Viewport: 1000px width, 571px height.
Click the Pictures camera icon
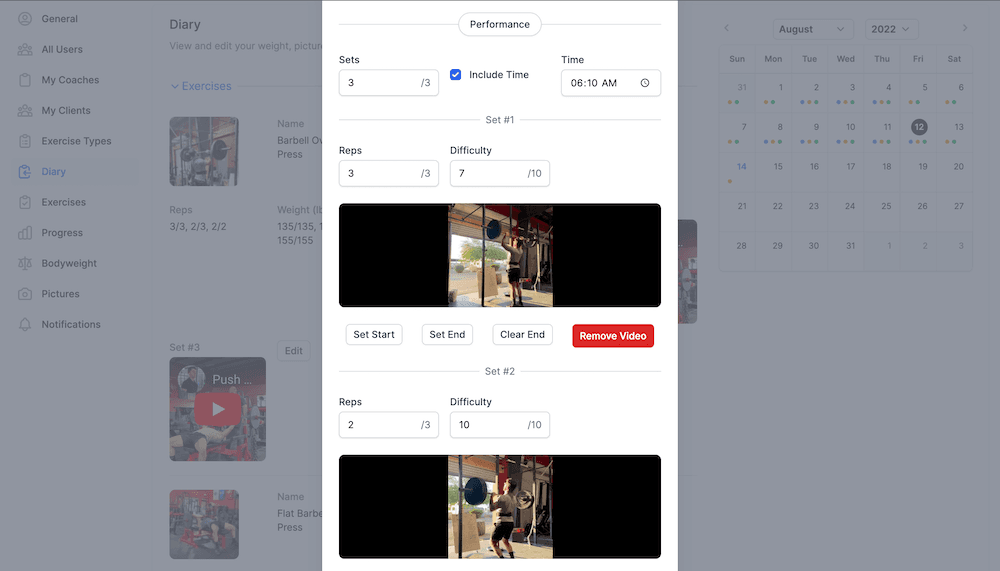click(x=25, y=294)
